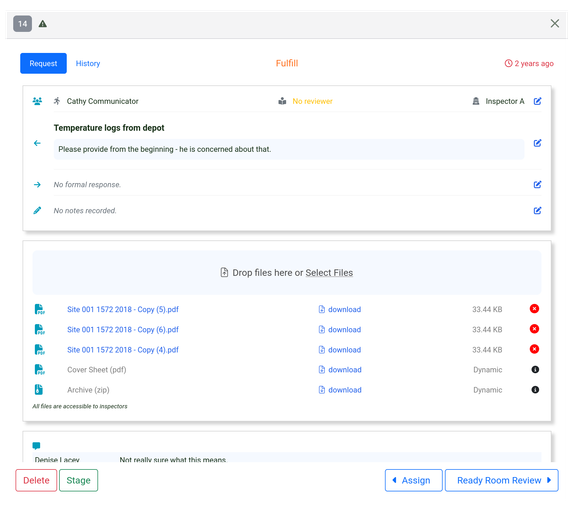The height and width of the screenshot is (511, 575).
Task: Remove the Copy (6).pdf file
Action: 534,329
